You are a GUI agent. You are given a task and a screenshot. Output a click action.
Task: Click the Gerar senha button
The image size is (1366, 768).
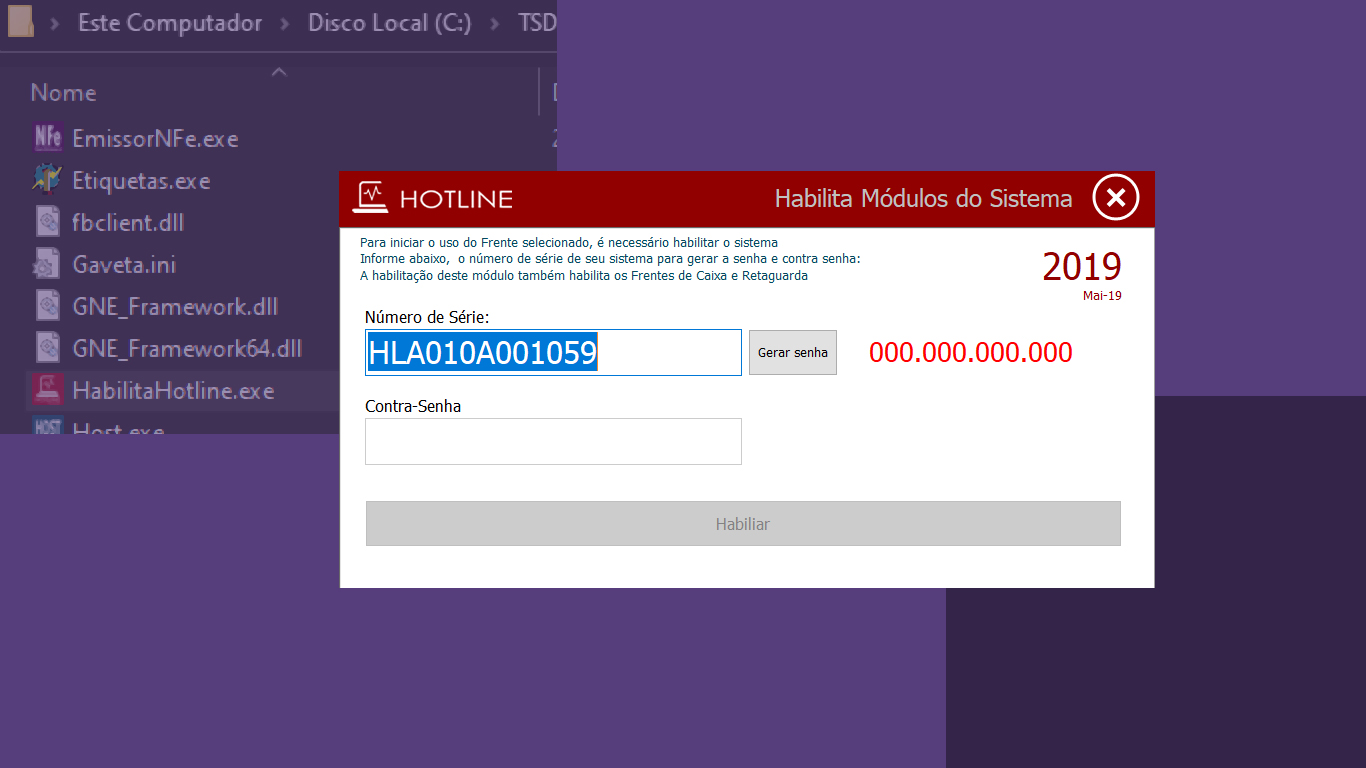(793, 353)
